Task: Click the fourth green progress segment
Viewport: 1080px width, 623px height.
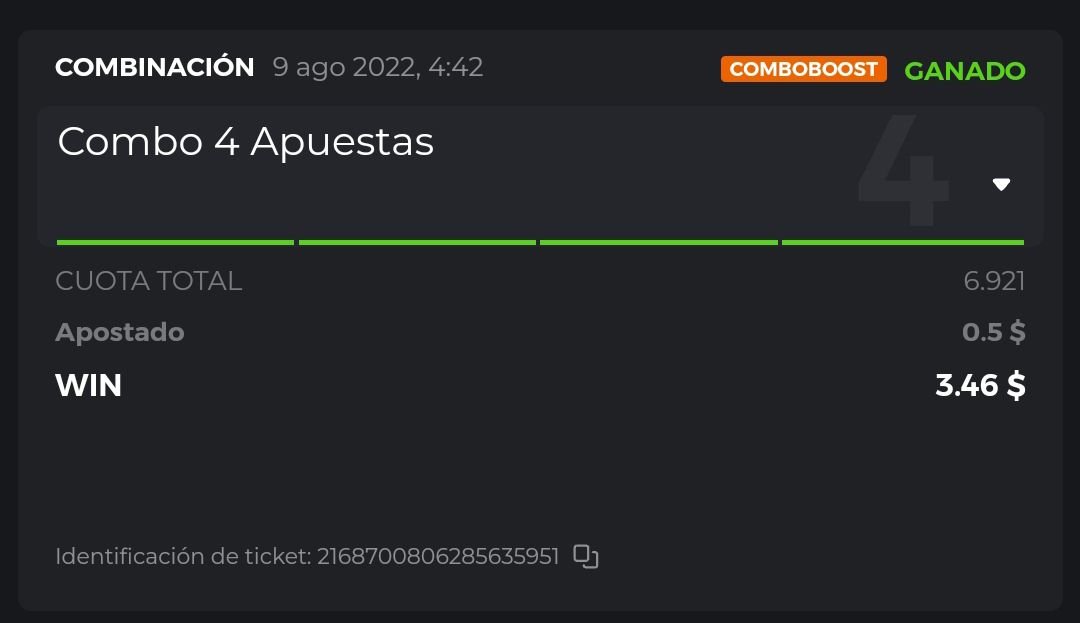Action: (x=902, y=242)
